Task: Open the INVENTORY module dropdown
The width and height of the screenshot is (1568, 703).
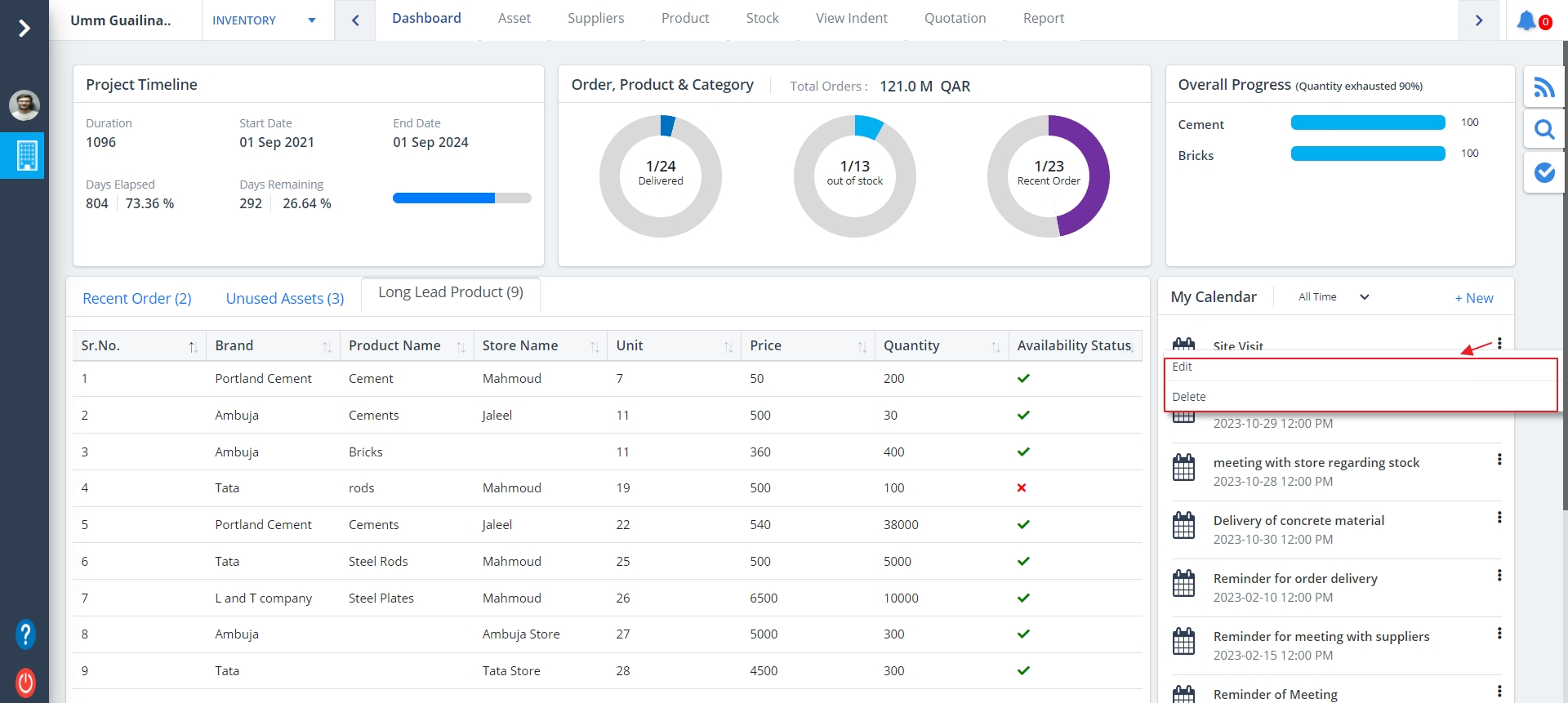Action: 264,20
